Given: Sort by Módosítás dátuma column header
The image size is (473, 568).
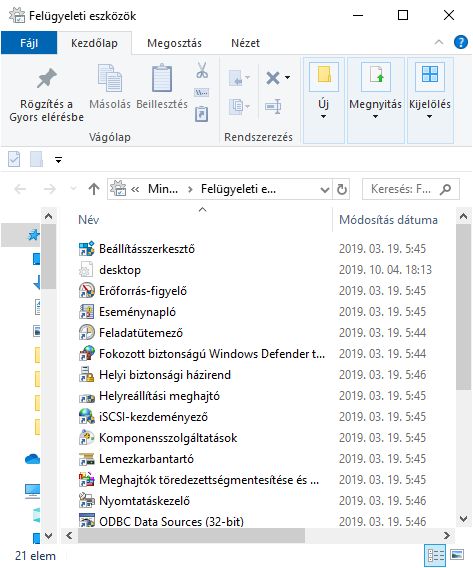Looking at the screenshot, I should pos(388,220).
